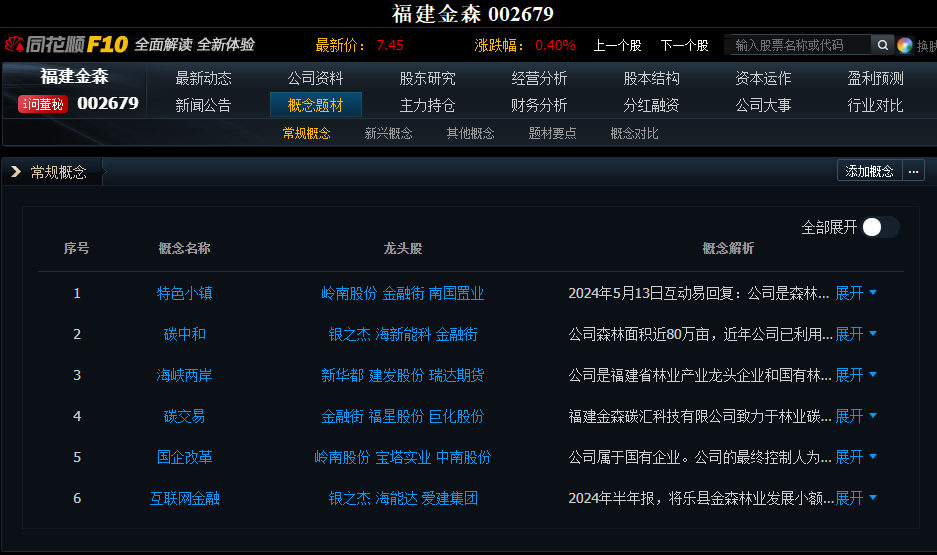Expand the 互联网金融 concept analysis
Screen dimensions: 937x555
click(x=856, y=498)
